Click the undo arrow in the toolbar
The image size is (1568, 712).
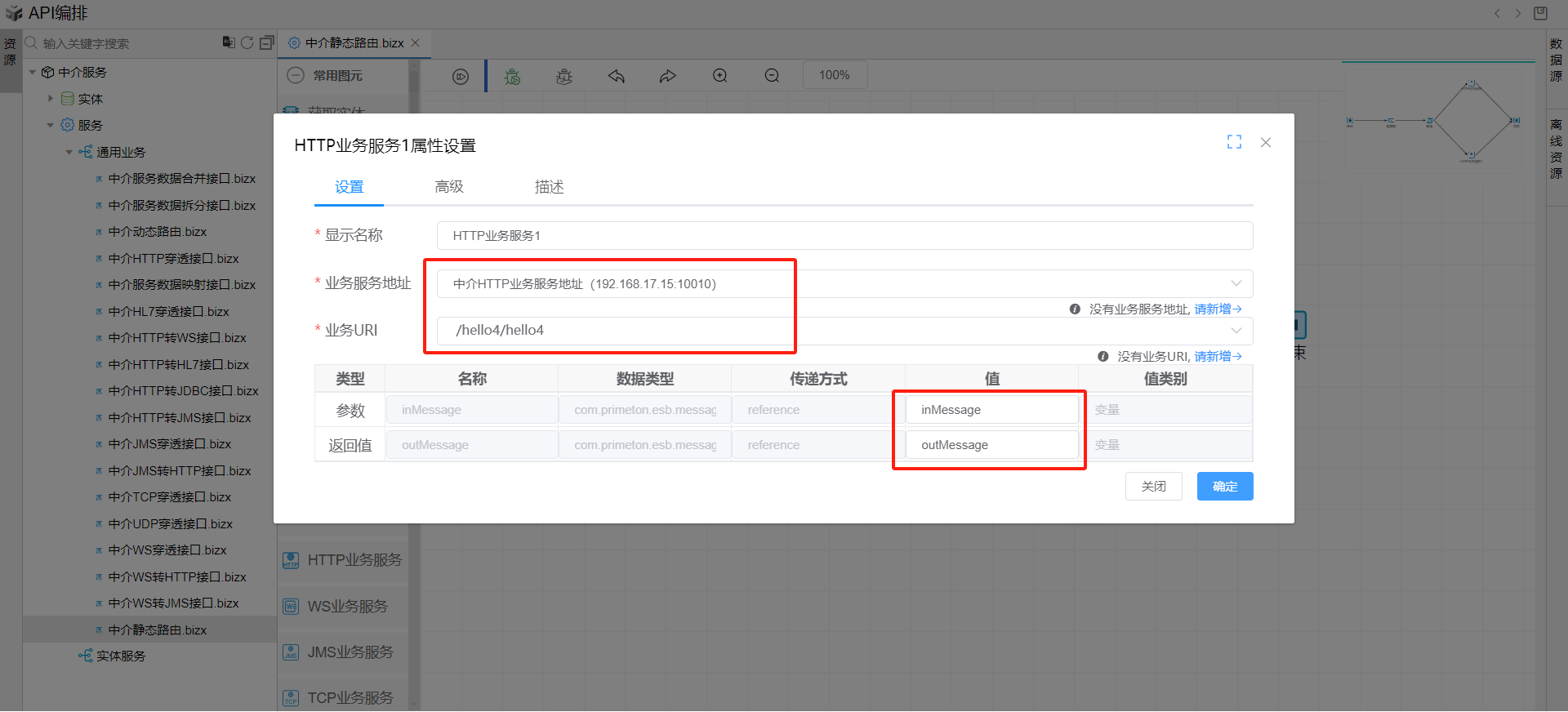[x=617, y=77]
